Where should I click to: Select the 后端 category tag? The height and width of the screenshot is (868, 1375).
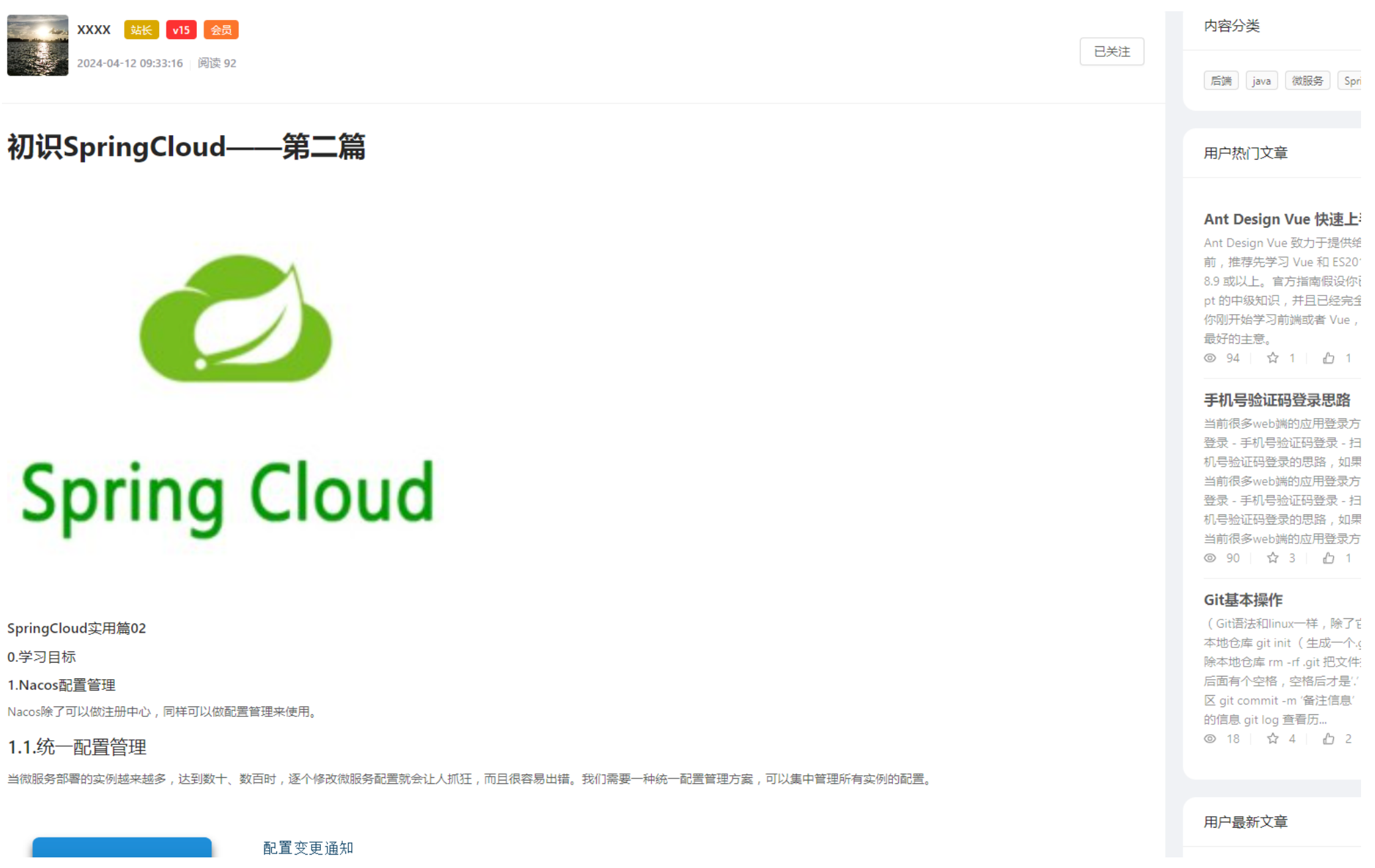tap(1221, 81)
